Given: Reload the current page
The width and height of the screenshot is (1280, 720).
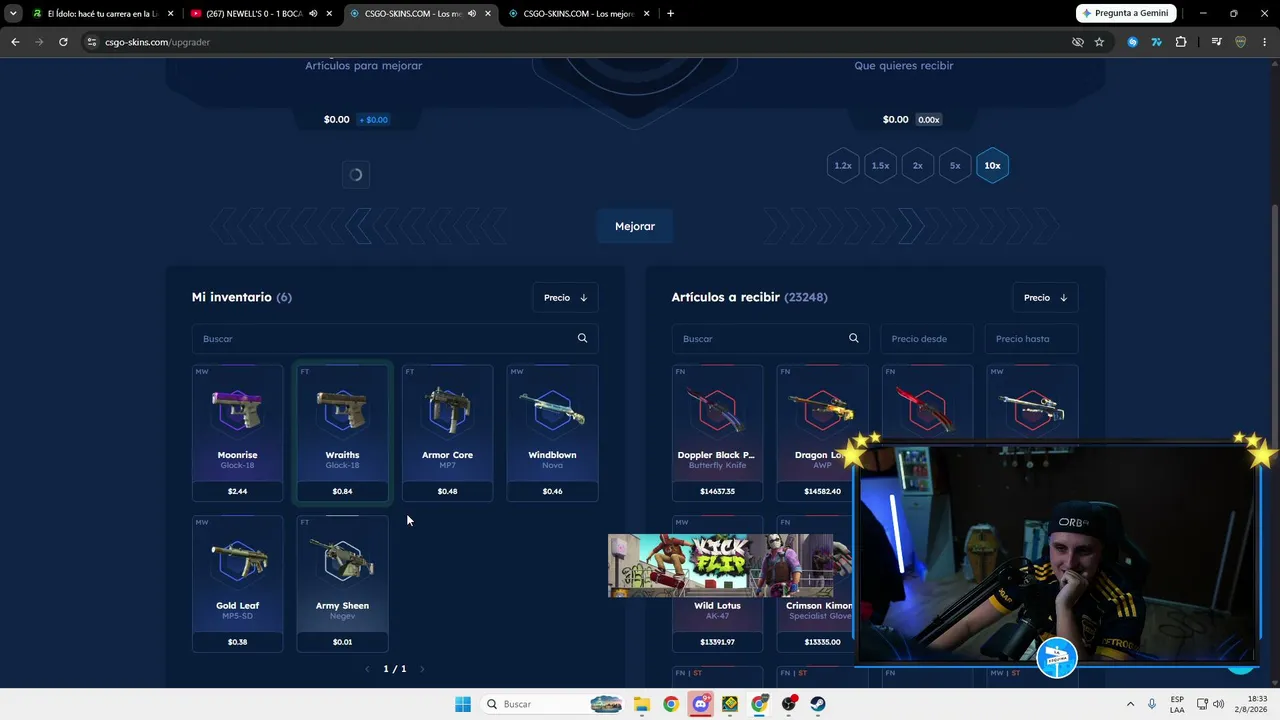Looking at the screenshot, I should tap(63, 42).
